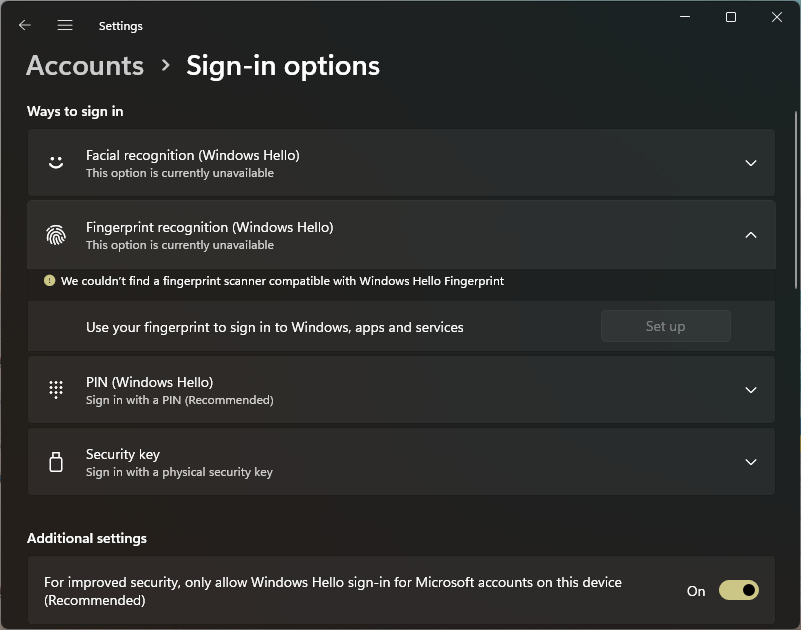Click the Sign-in options heading
Screen dimensions: 801x630
283,66
